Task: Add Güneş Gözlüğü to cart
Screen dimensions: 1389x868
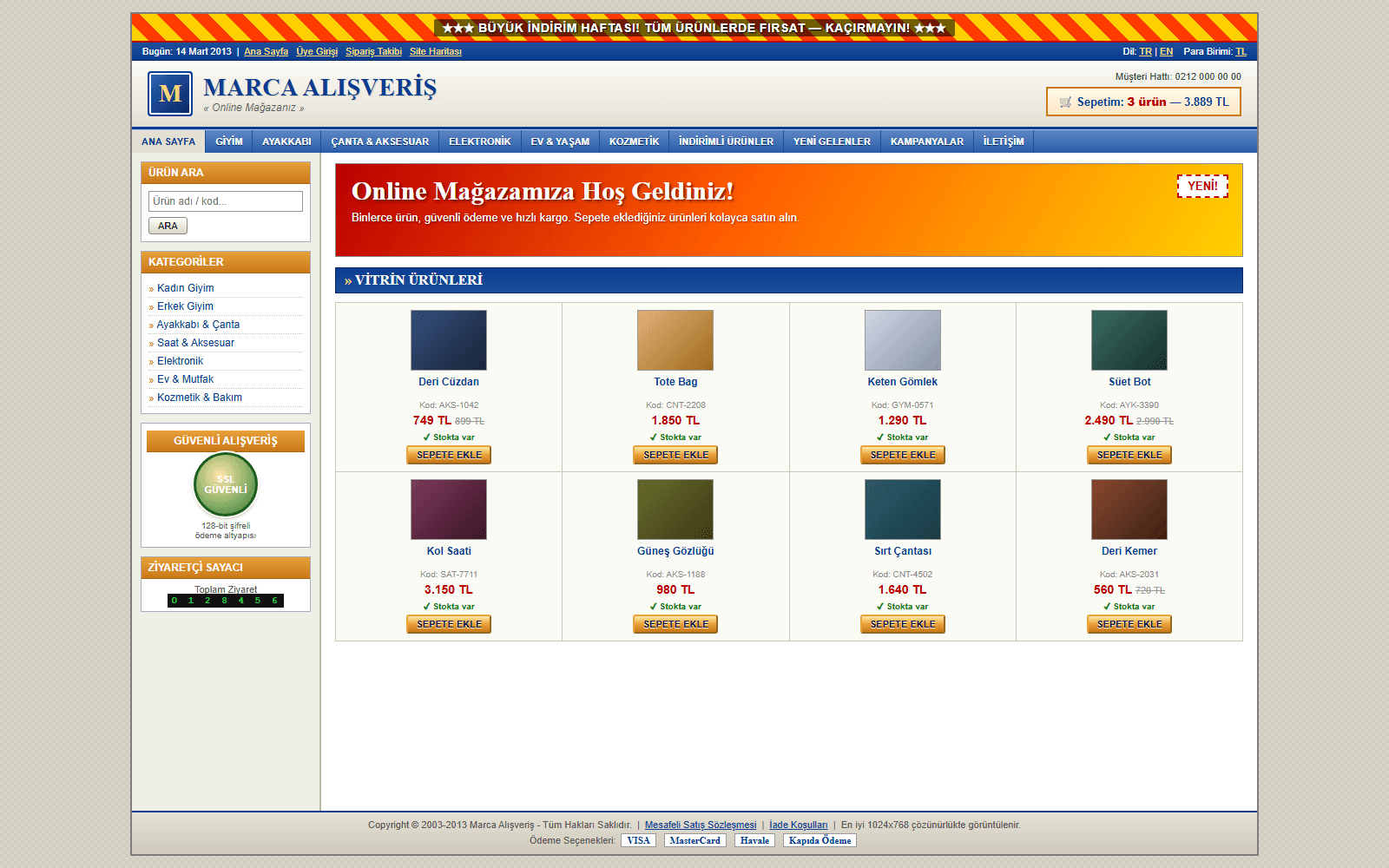Action: point(675,624)
